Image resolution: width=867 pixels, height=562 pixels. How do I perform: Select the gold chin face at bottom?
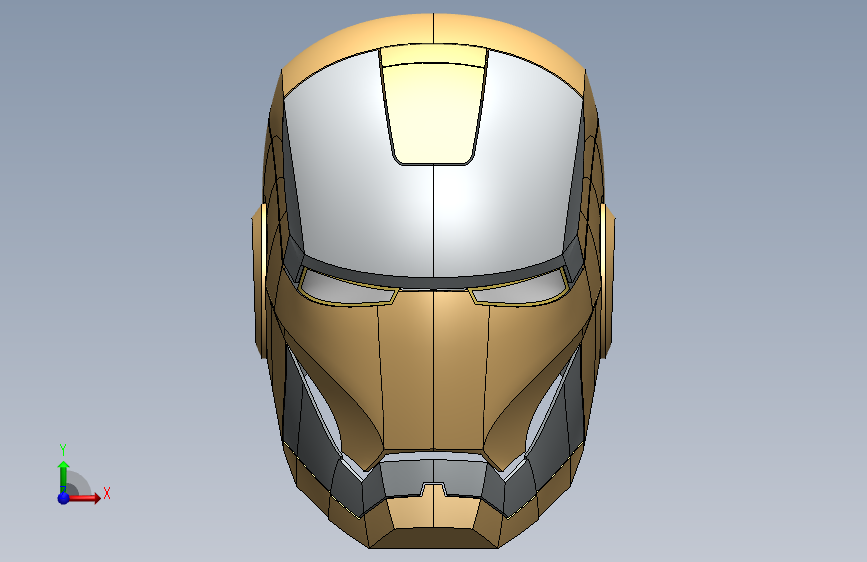click(x=434, y=538)
